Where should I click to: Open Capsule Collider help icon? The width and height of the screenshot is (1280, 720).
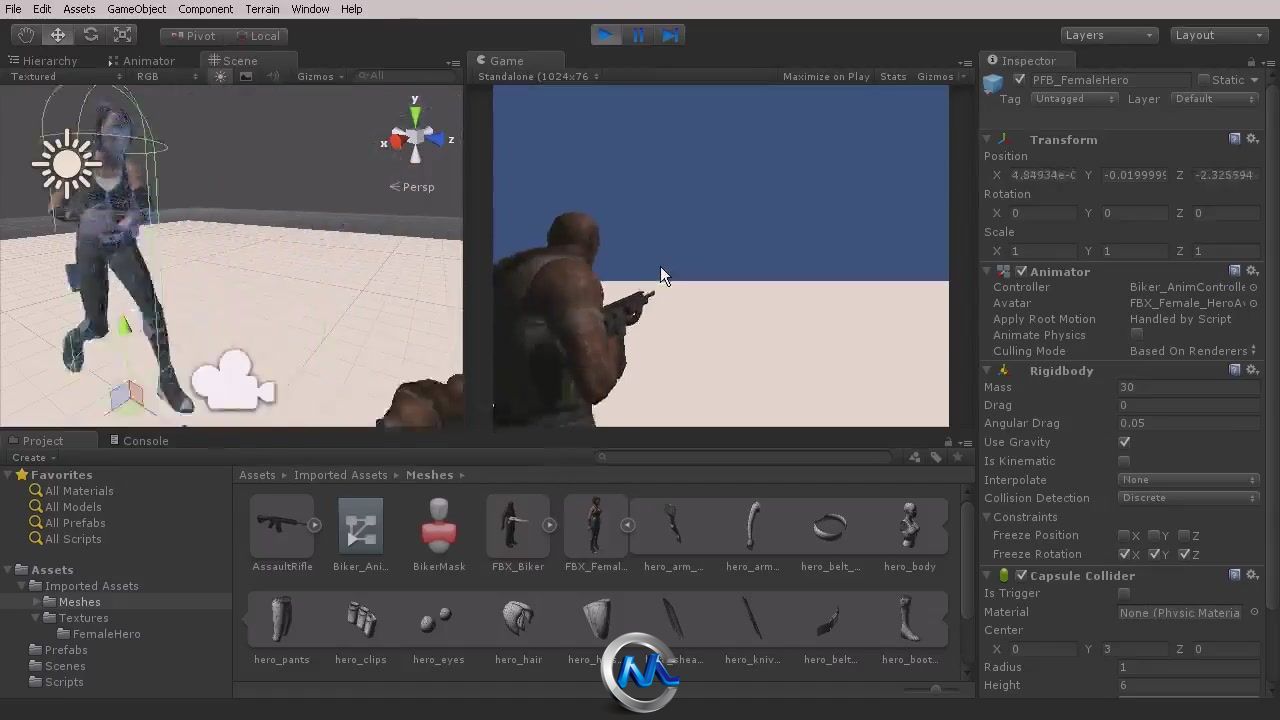tap(1235, 575)
